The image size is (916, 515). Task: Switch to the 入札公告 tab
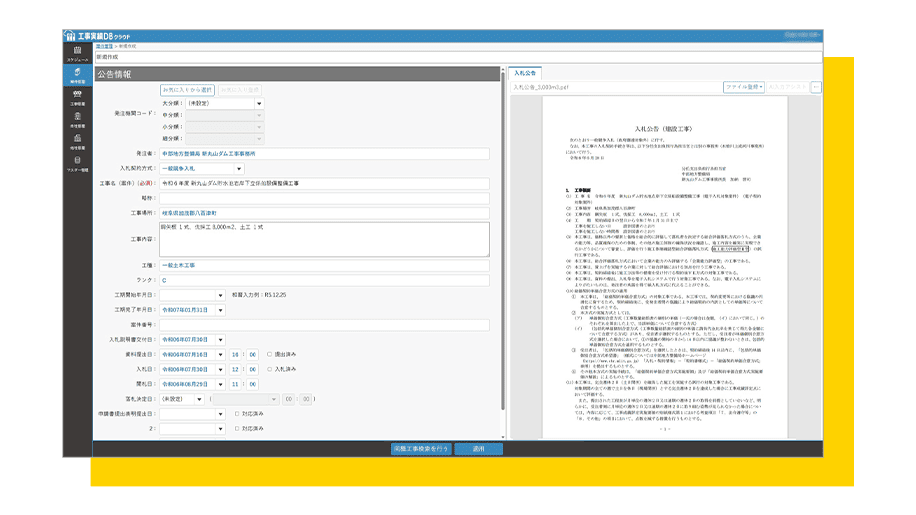pyautogui.click(x=525, y=73)
